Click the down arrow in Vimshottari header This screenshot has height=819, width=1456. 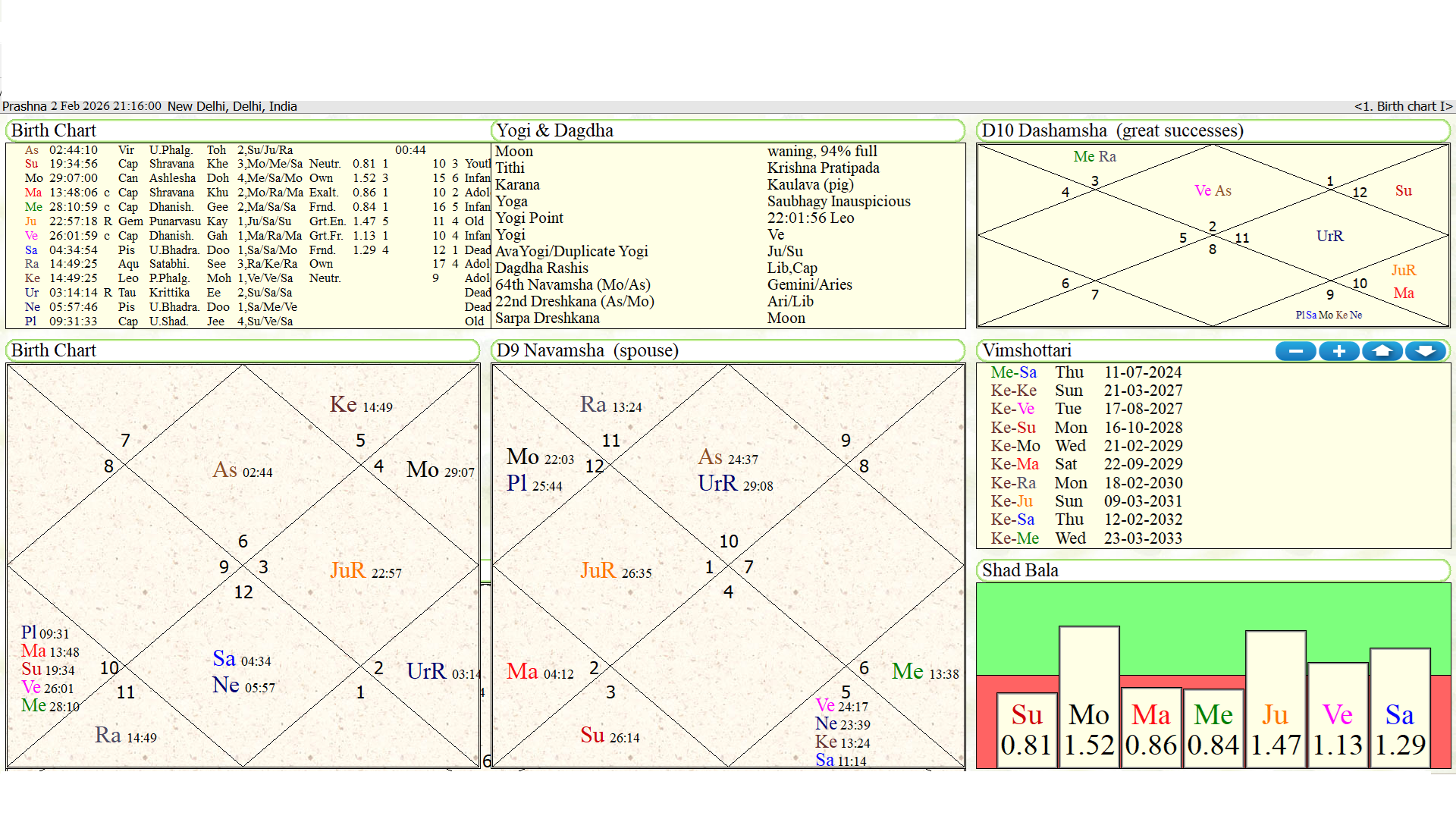[1426, 351]
